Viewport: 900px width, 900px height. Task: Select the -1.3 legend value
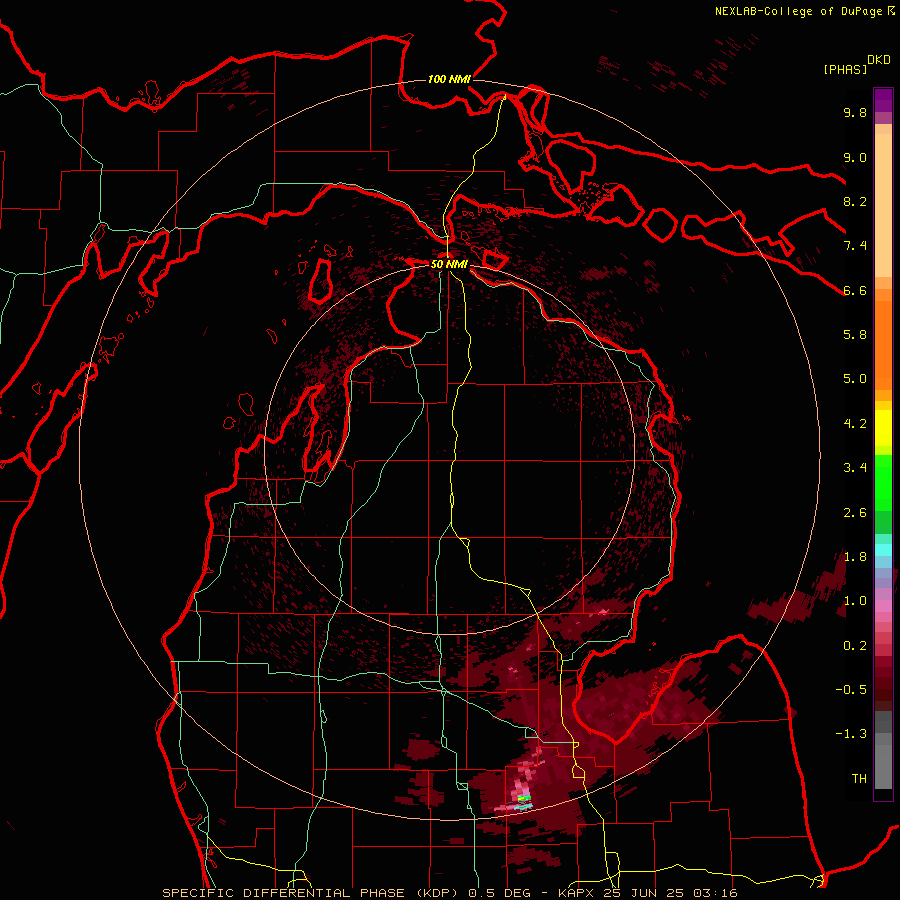(x=851, y=734)
